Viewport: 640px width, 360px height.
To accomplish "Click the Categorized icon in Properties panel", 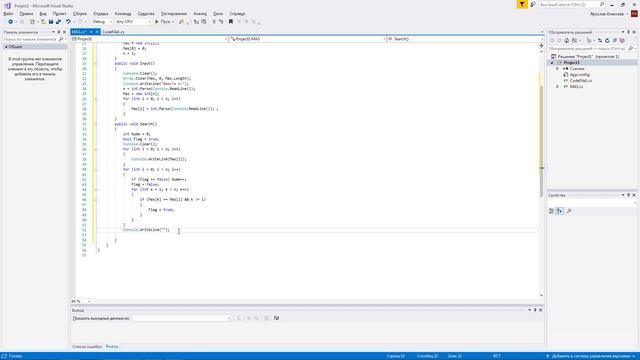I will tap(551, 211).
